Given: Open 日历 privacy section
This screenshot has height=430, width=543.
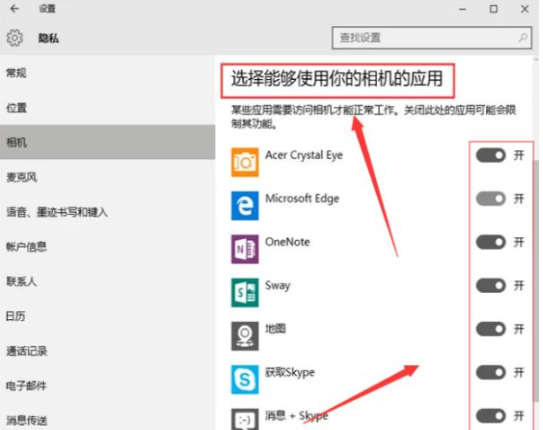Looking at the screenshot, I should 107,316.
